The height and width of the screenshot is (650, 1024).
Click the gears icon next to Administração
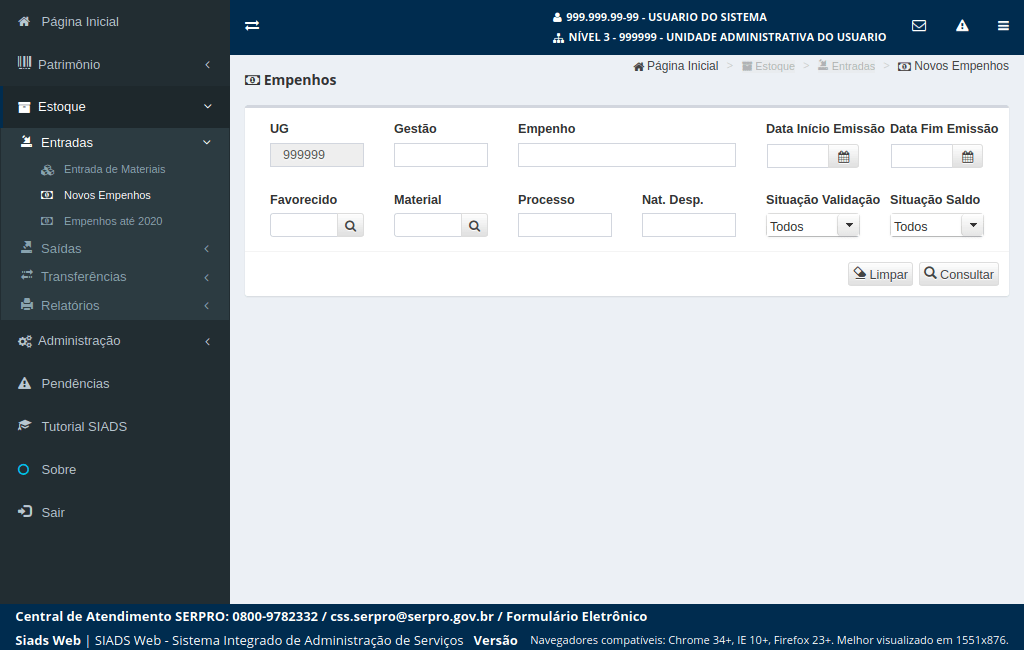coord(25,341)
